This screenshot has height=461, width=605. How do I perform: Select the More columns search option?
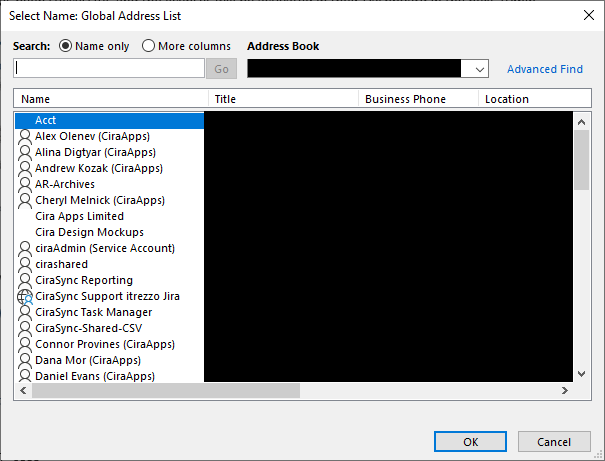(148, 46)
